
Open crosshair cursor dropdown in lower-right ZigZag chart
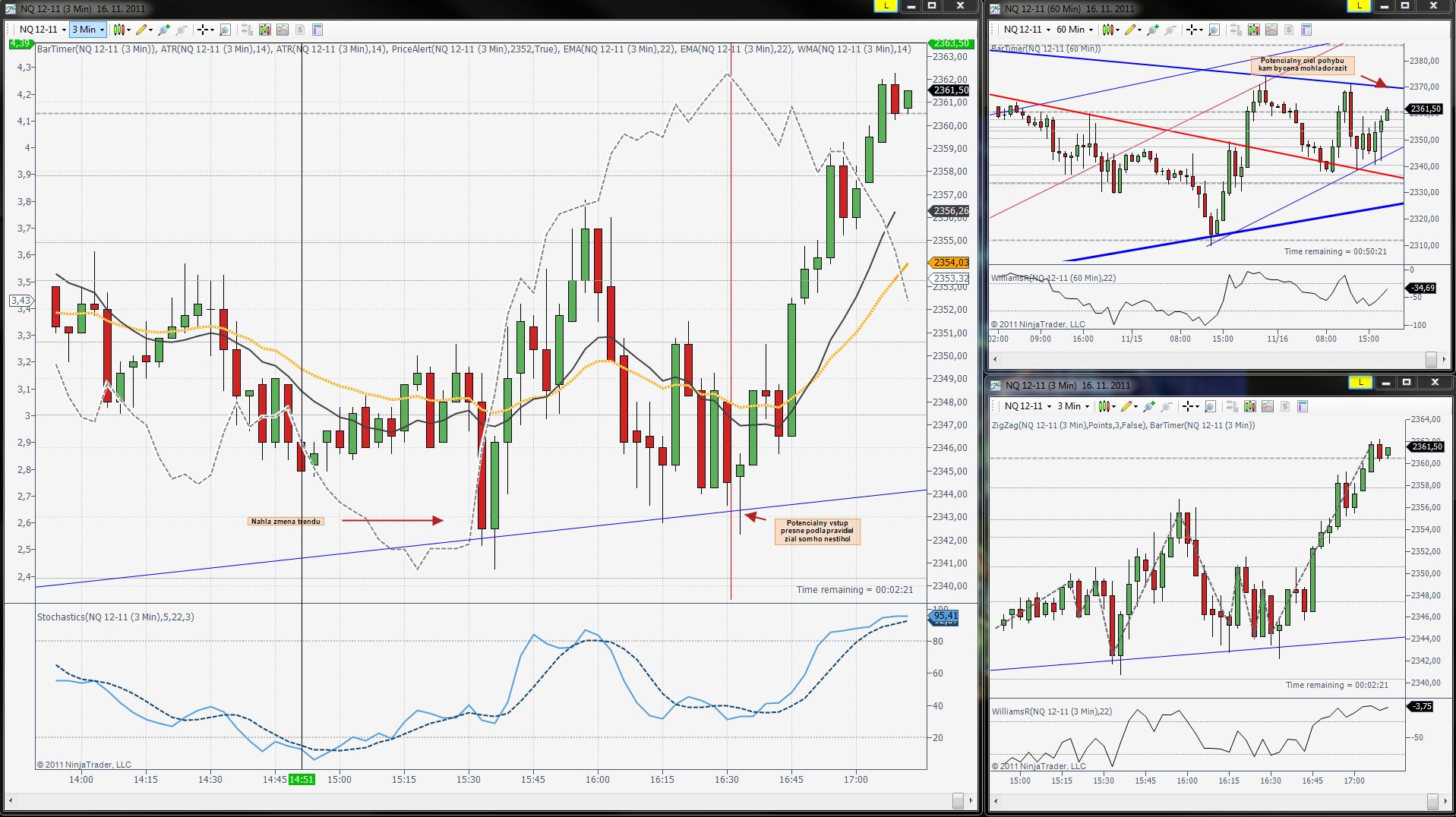point(1191,406)
